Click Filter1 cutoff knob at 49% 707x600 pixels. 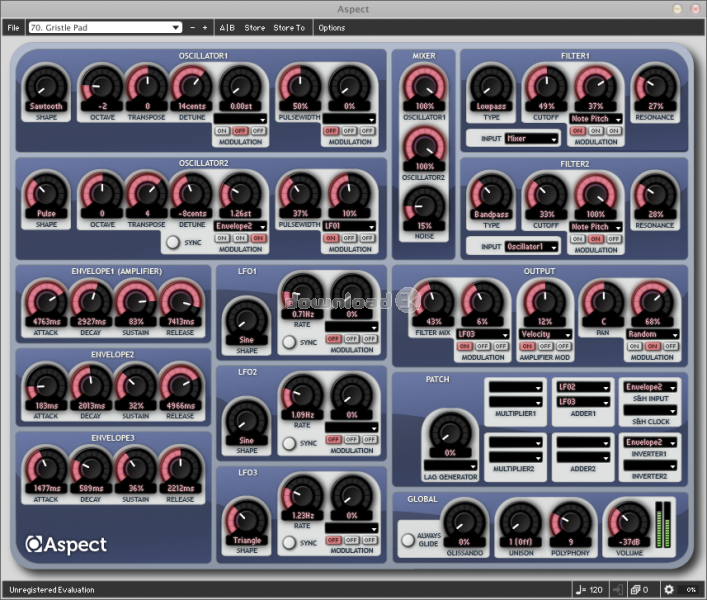[546, 87]
